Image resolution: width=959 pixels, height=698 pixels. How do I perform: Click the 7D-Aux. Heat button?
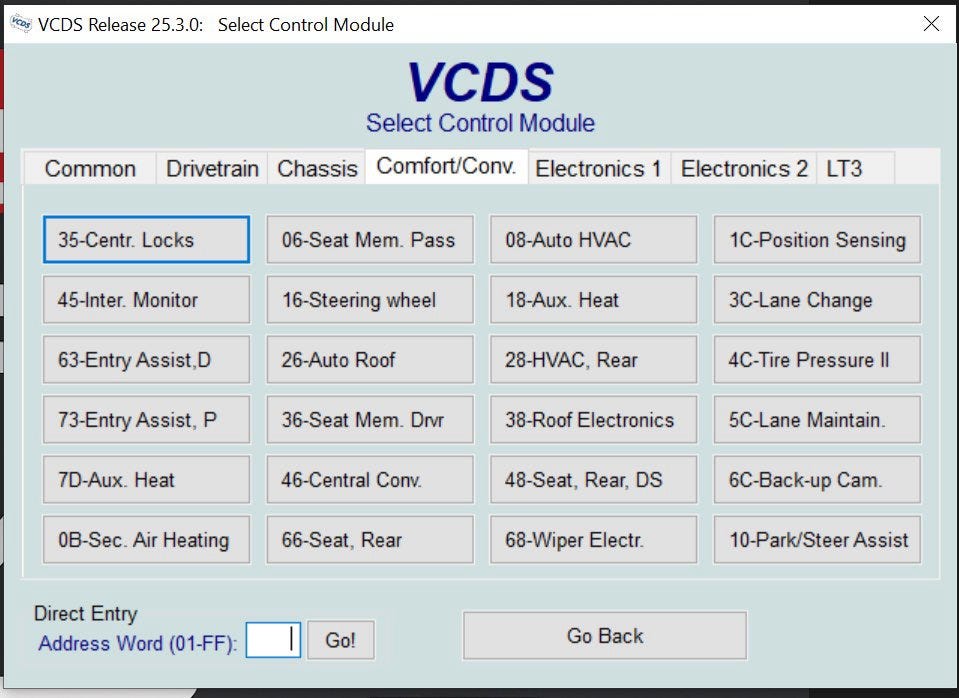146,479
